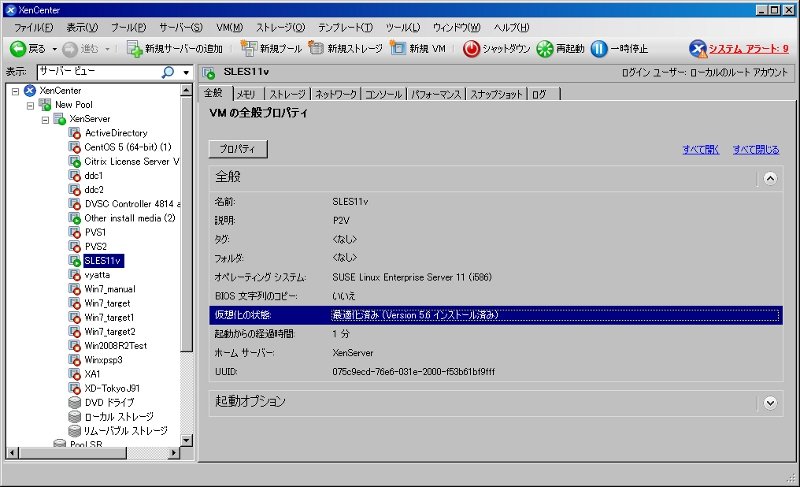
Task: Click the blue Suspend pause icon
Action: [x=599, y=49]
